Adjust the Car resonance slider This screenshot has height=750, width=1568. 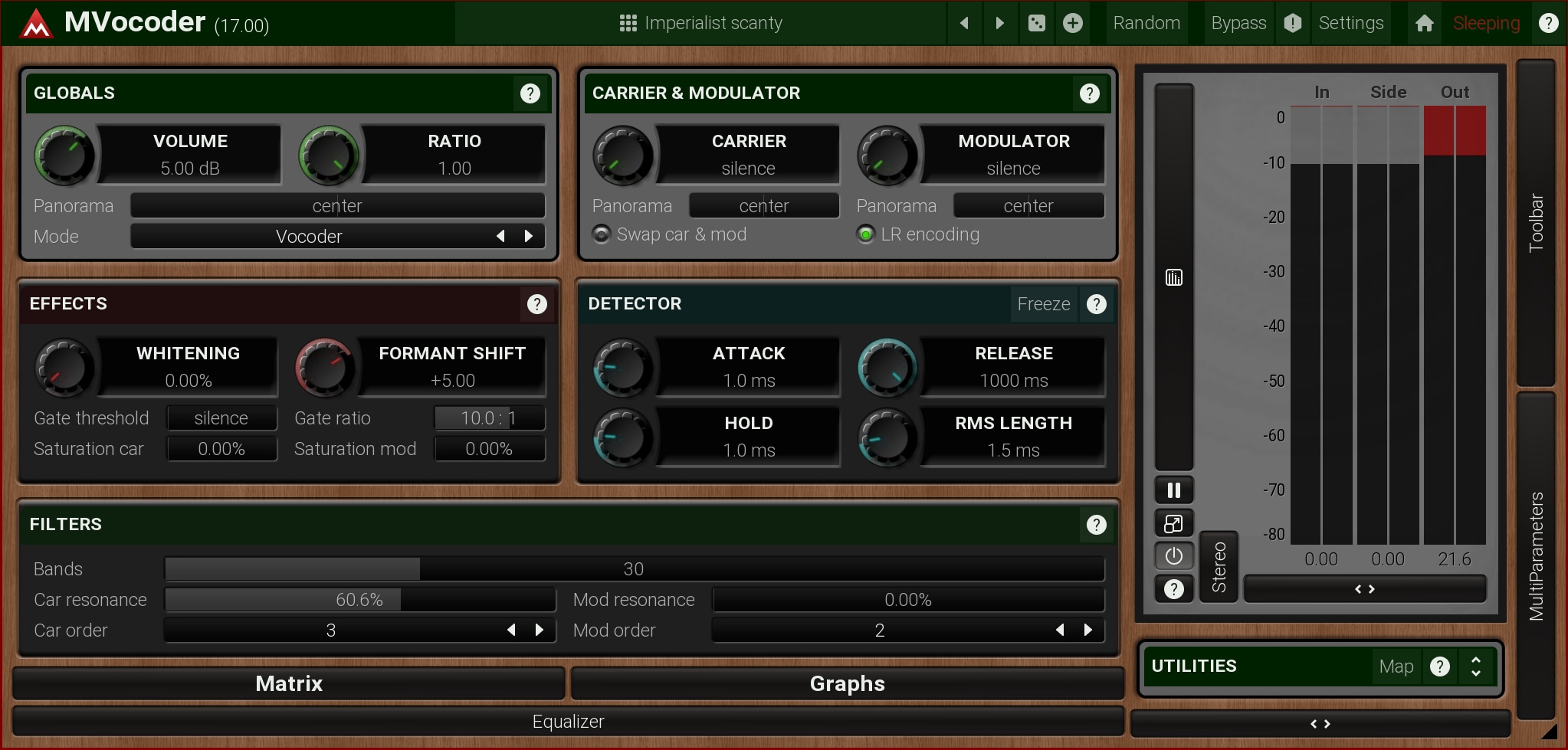pos(359,600)
